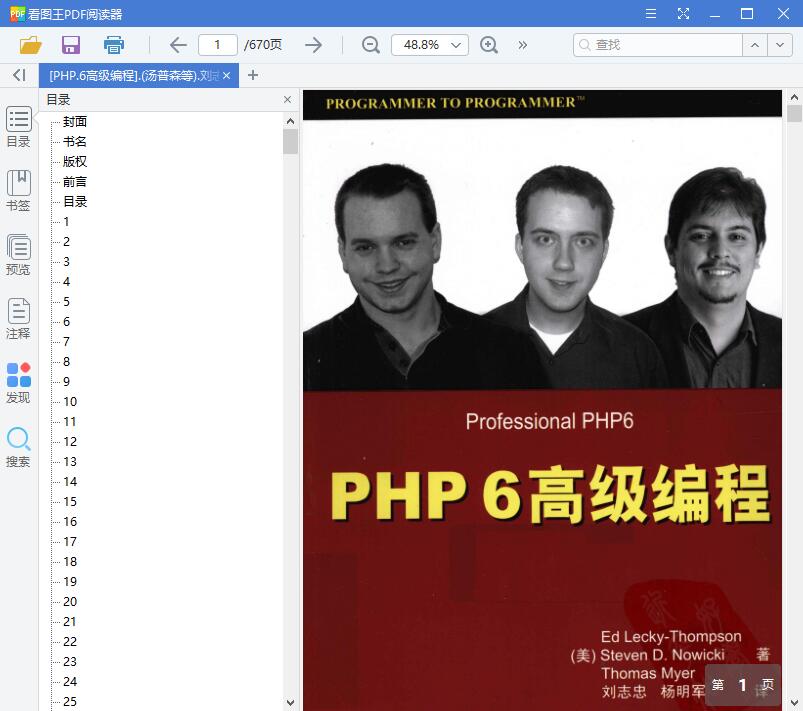This screenshot has height=711, width=803.
Task: Print the PDF document
Action: click(x=112, y=45)
